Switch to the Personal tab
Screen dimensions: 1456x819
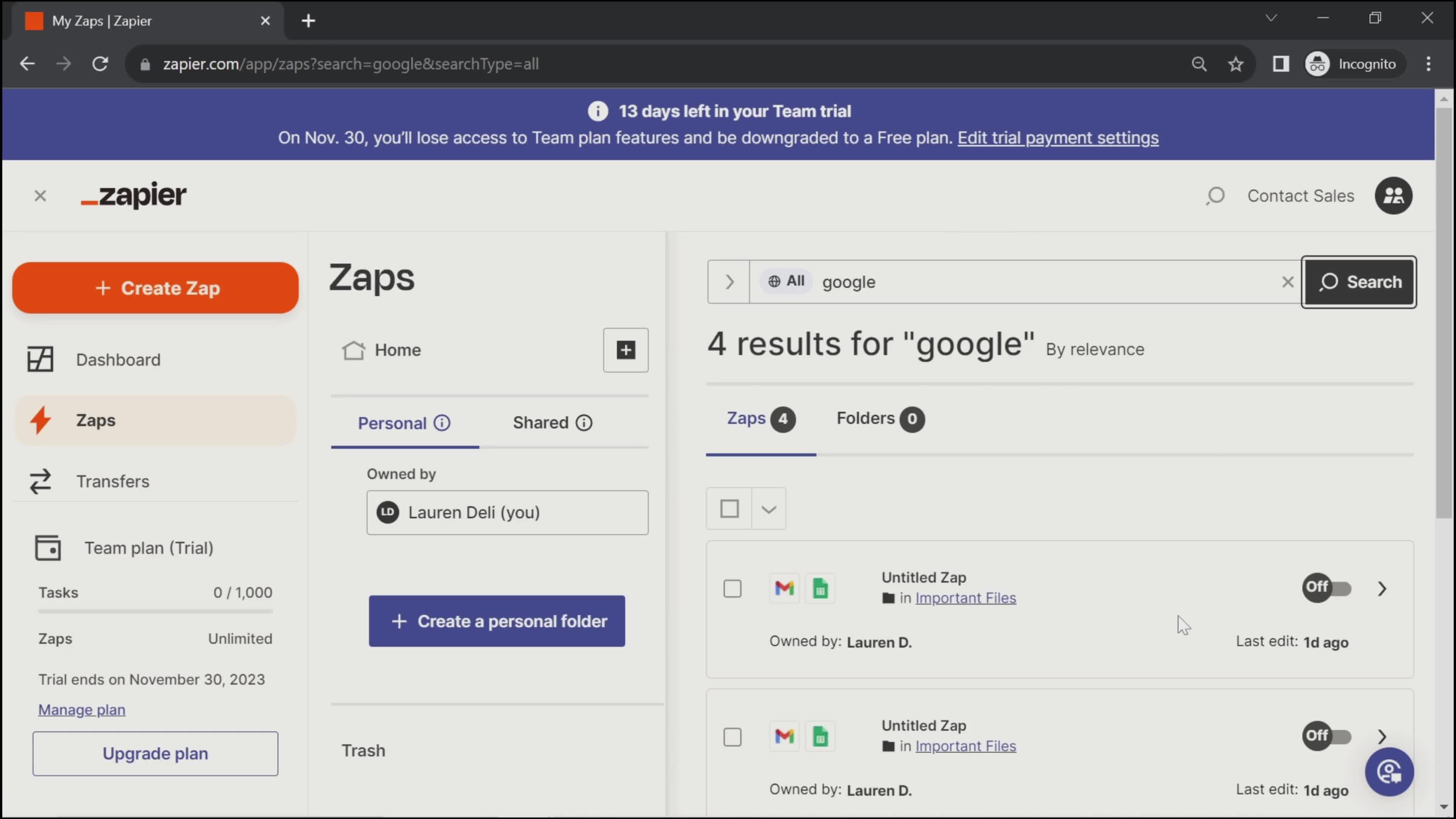pyautogui.click(x=405, y=424)
